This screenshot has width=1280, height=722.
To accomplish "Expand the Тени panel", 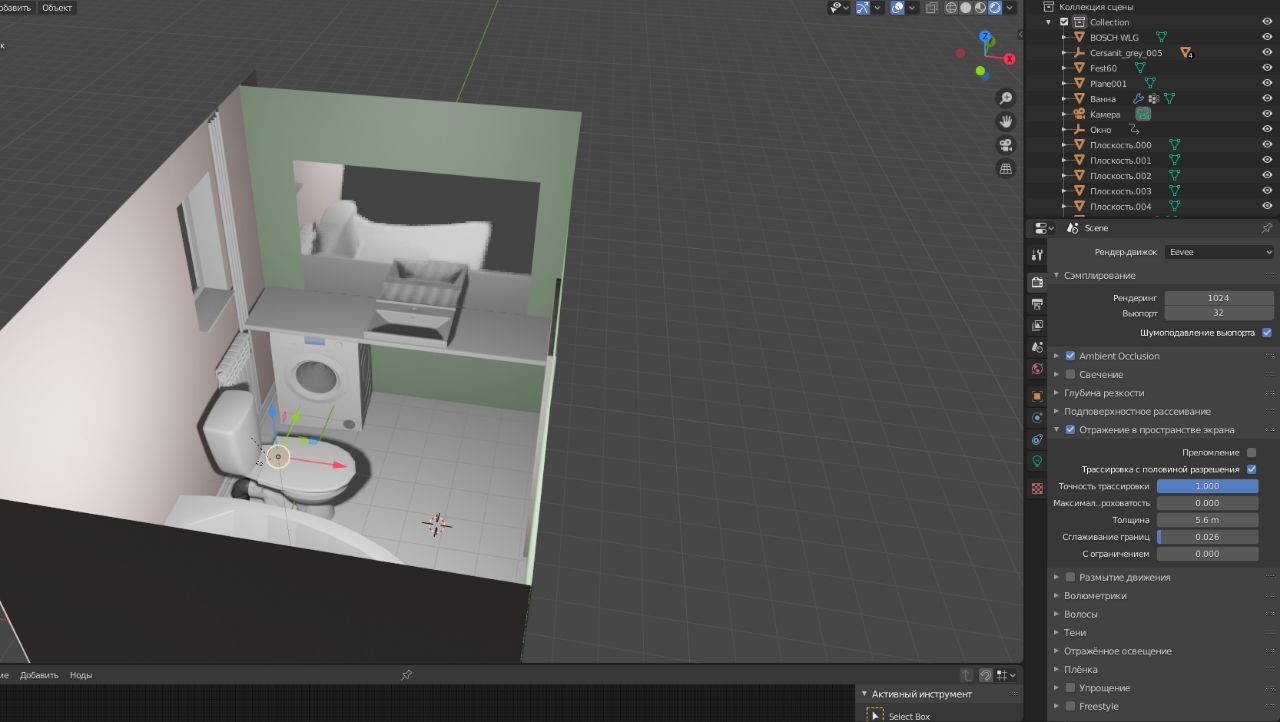I will coord(1057,633).
